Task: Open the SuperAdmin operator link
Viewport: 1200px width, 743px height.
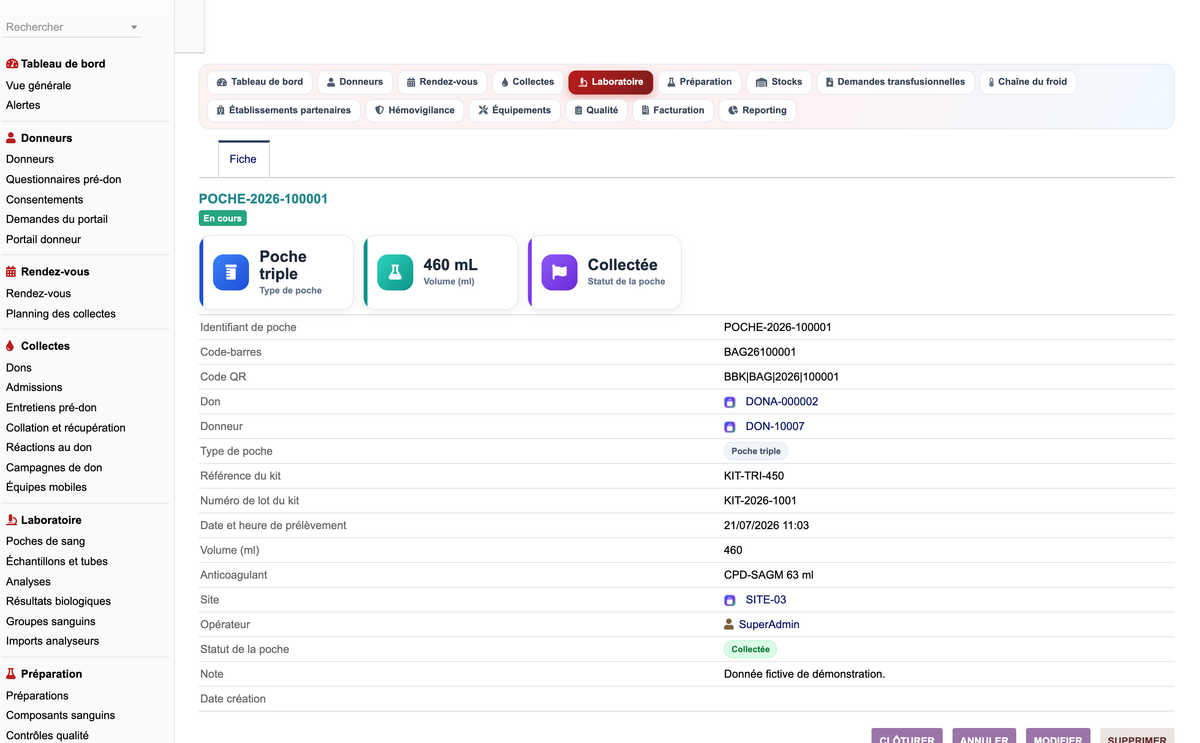Action: point(769,625)
